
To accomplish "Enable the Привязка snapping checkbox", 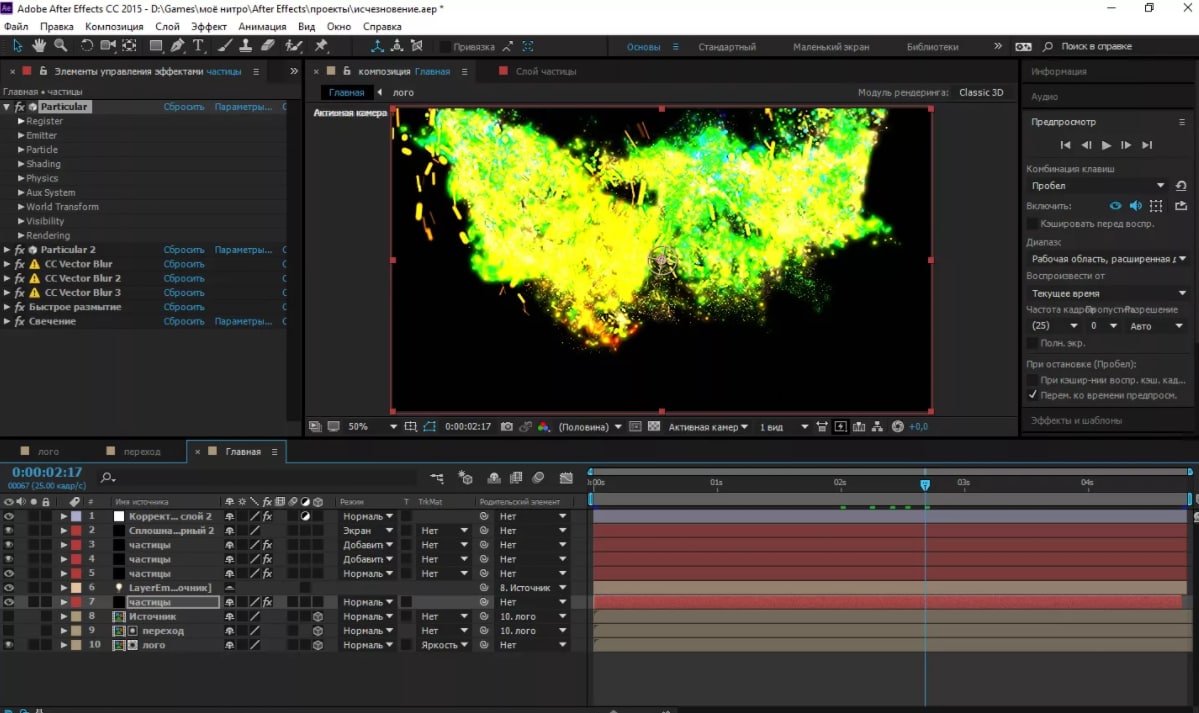I will [x=444, y=47].
